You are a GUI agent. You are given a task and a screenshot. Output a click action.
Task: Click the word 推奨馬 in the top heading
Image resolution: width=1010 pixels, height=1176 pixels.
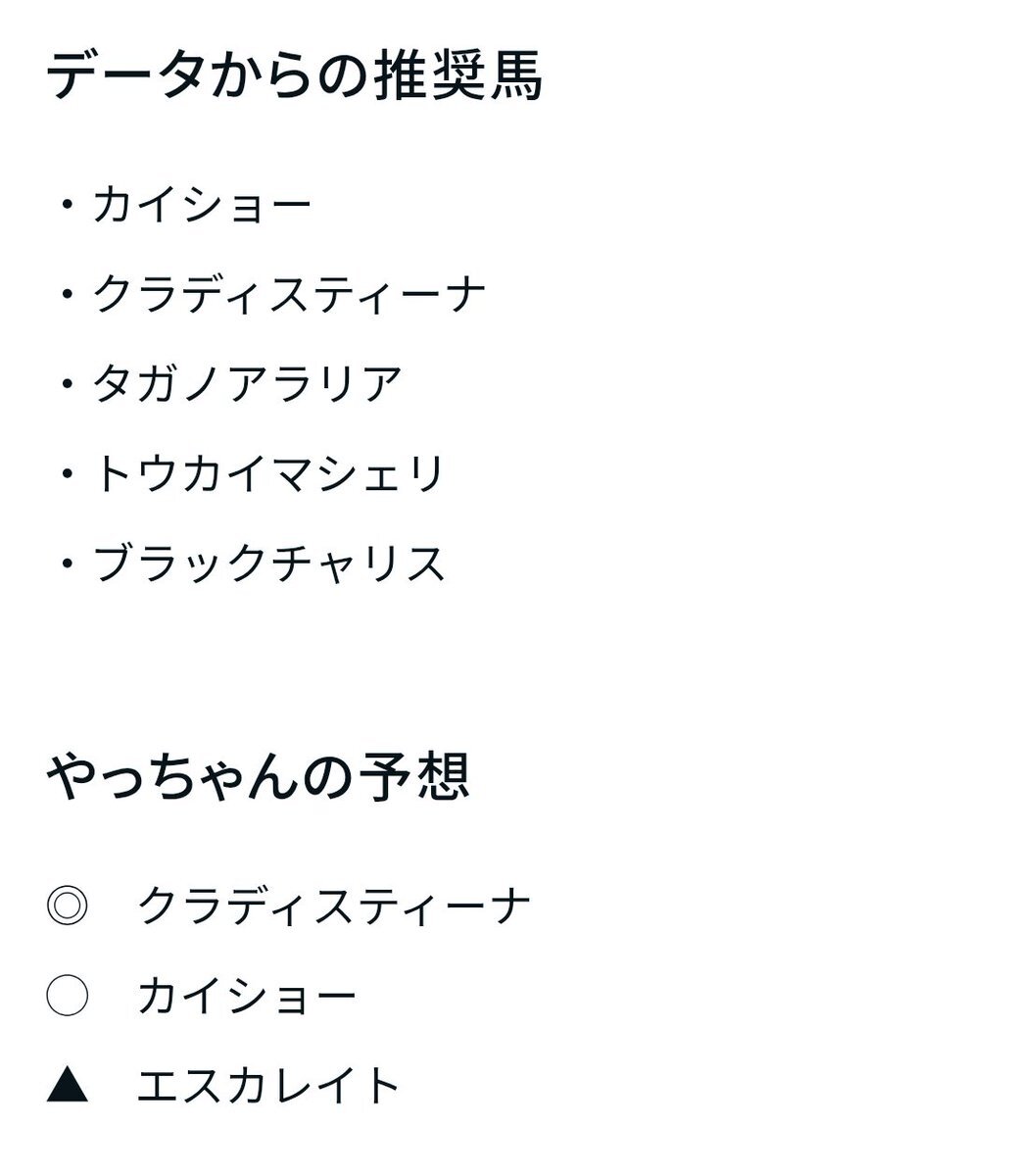coord(458,75)
